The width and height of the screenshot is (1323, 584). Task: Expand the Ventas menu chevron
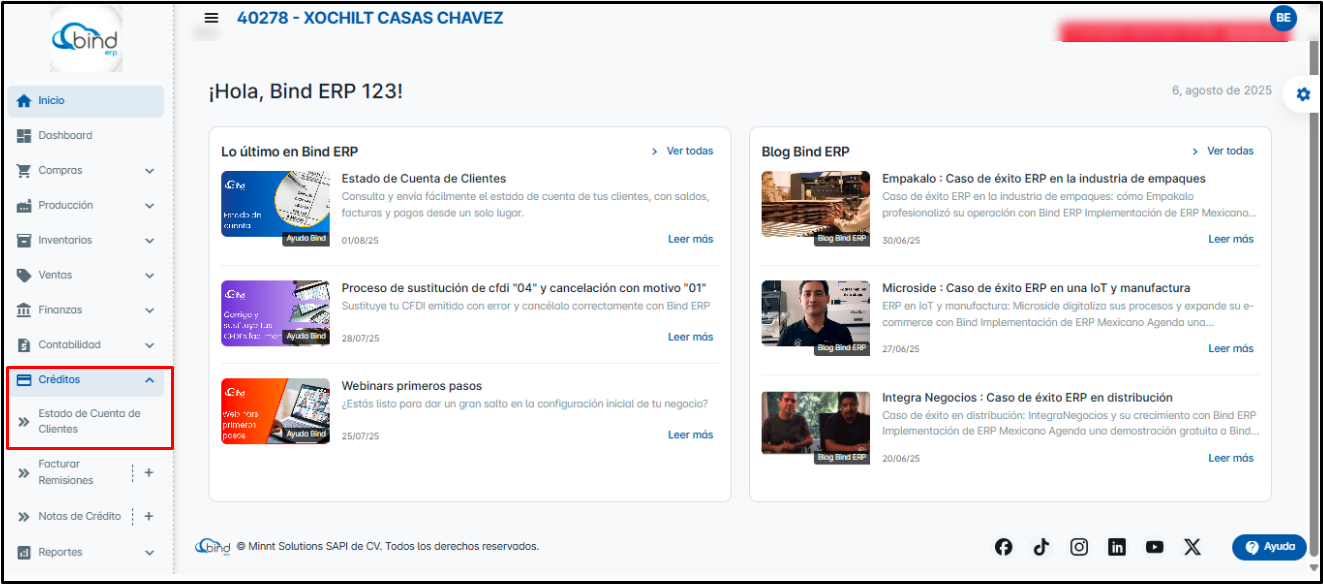click(x=149, y=276)
